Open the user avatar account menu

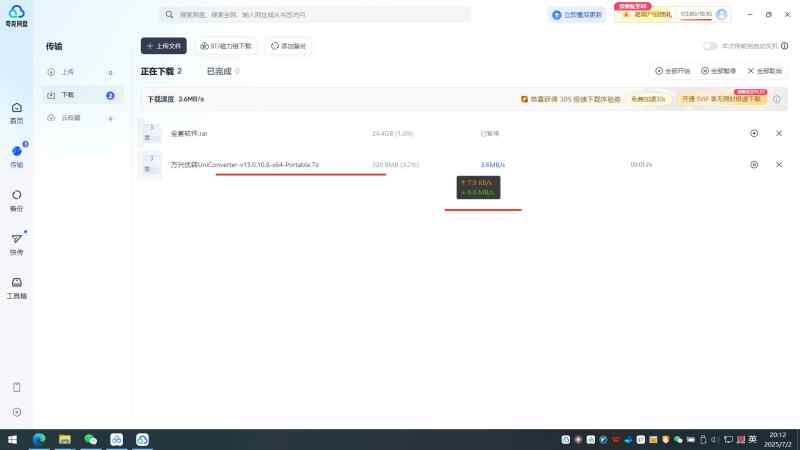pyautogui.click(x=721, y=14)
